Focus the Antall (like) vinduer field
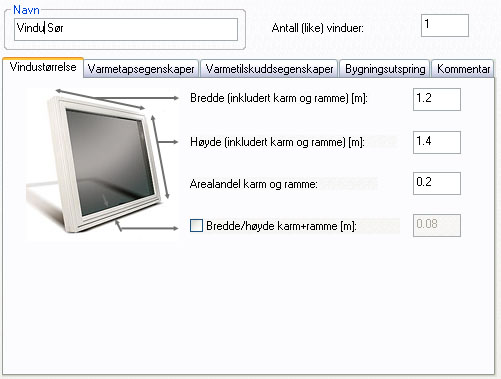The height and width of the screenshot is (379, 501). tap(445, 25)
